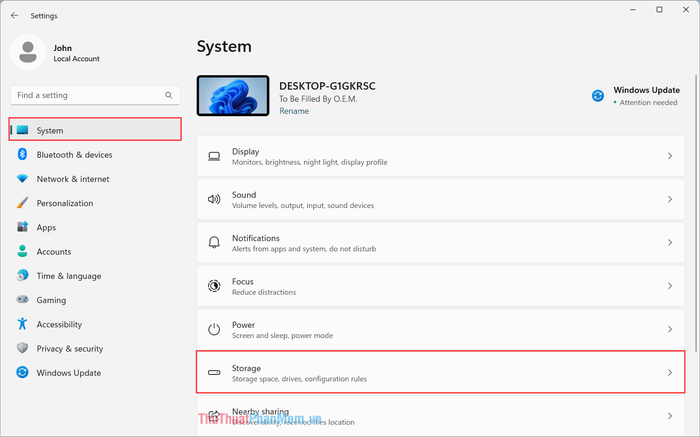Select the System section label
700x437 pixels.
(x=50, y=130)
